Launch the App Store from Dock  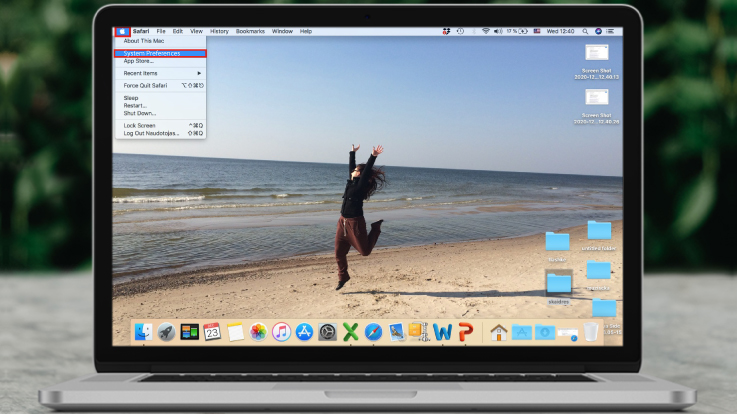click(304, 331)
